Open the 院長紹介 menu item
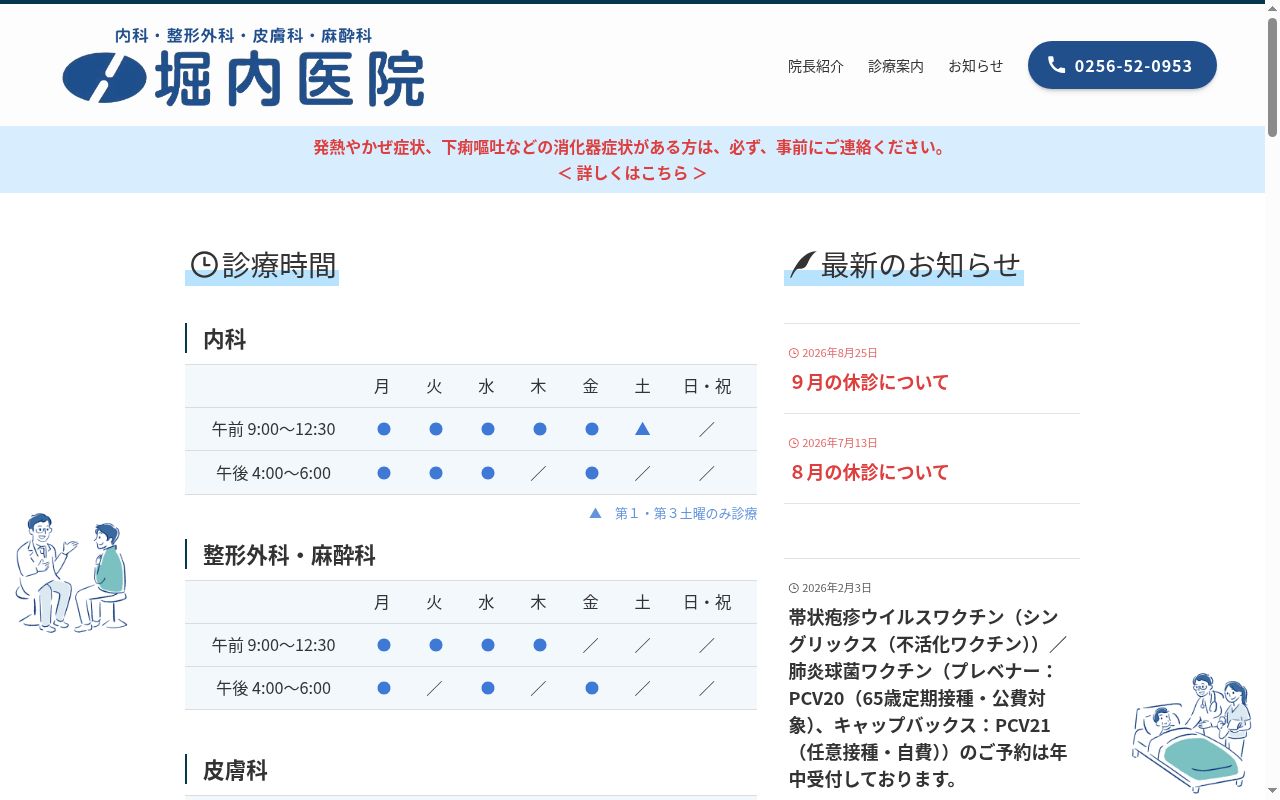The width and height of the screenshot is (1280, 800). 816,66
